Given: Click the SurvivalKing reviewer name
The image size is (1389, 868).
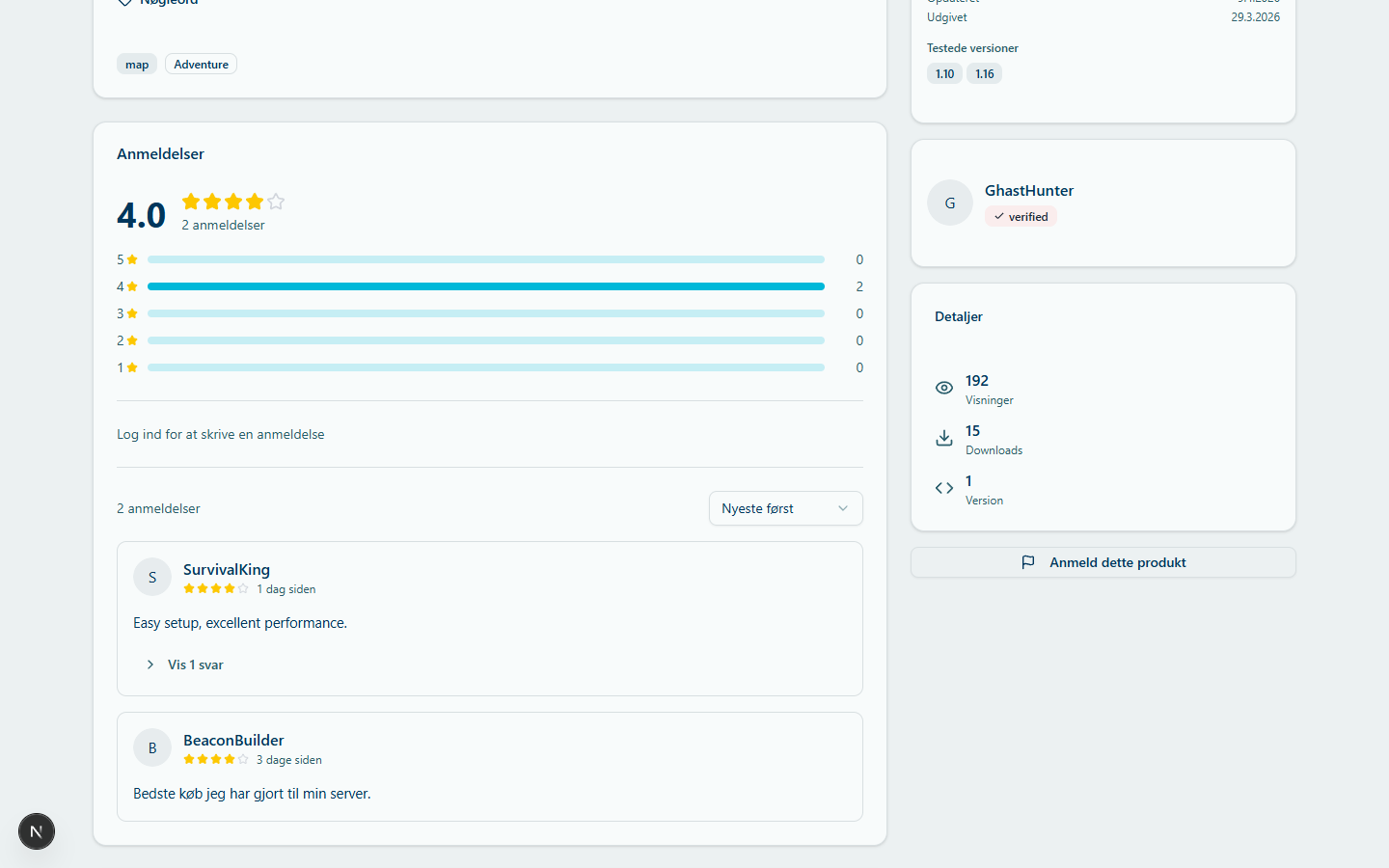Looking at the screenshot, I should (227, 570).
